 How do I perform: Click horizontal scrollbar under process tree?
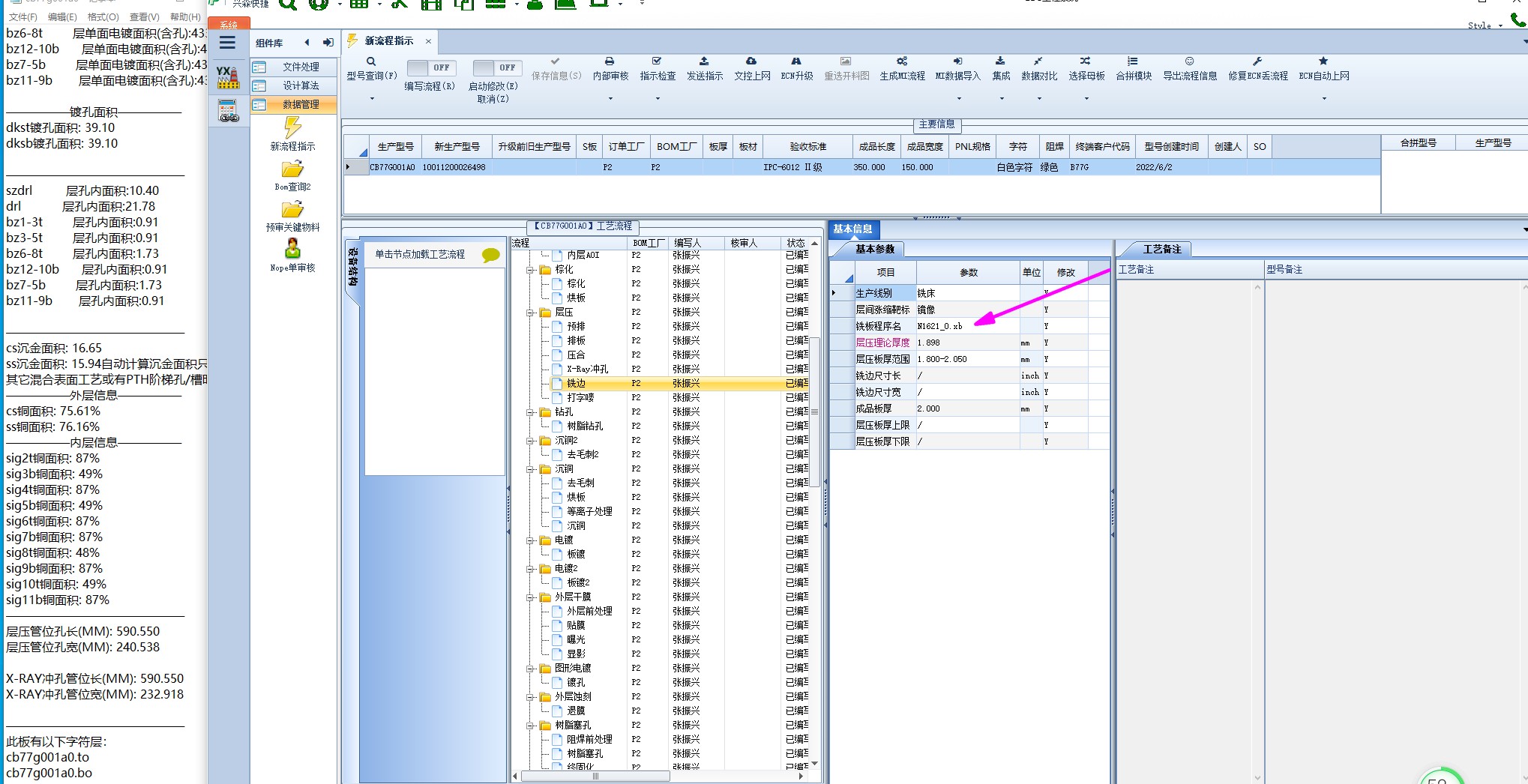595,777
